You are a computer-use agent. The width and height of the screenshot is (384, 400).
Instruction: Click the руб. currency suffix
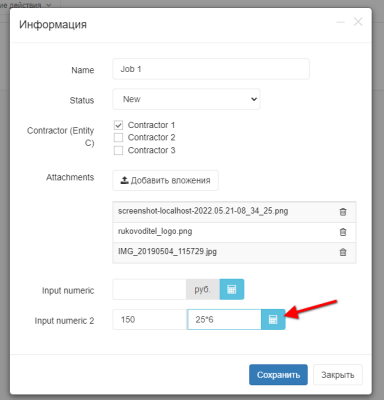click(x=203, y=289)
